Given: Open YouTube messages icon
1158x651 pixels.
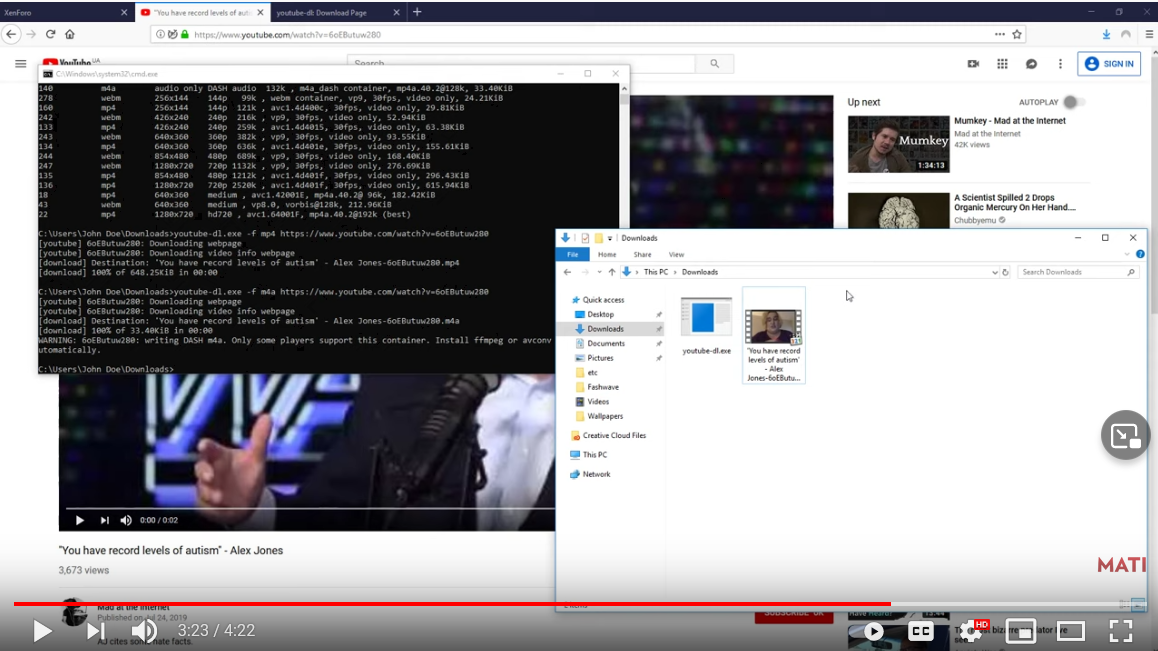Looking at the screenshot, I should click(x=1031, y=64).
